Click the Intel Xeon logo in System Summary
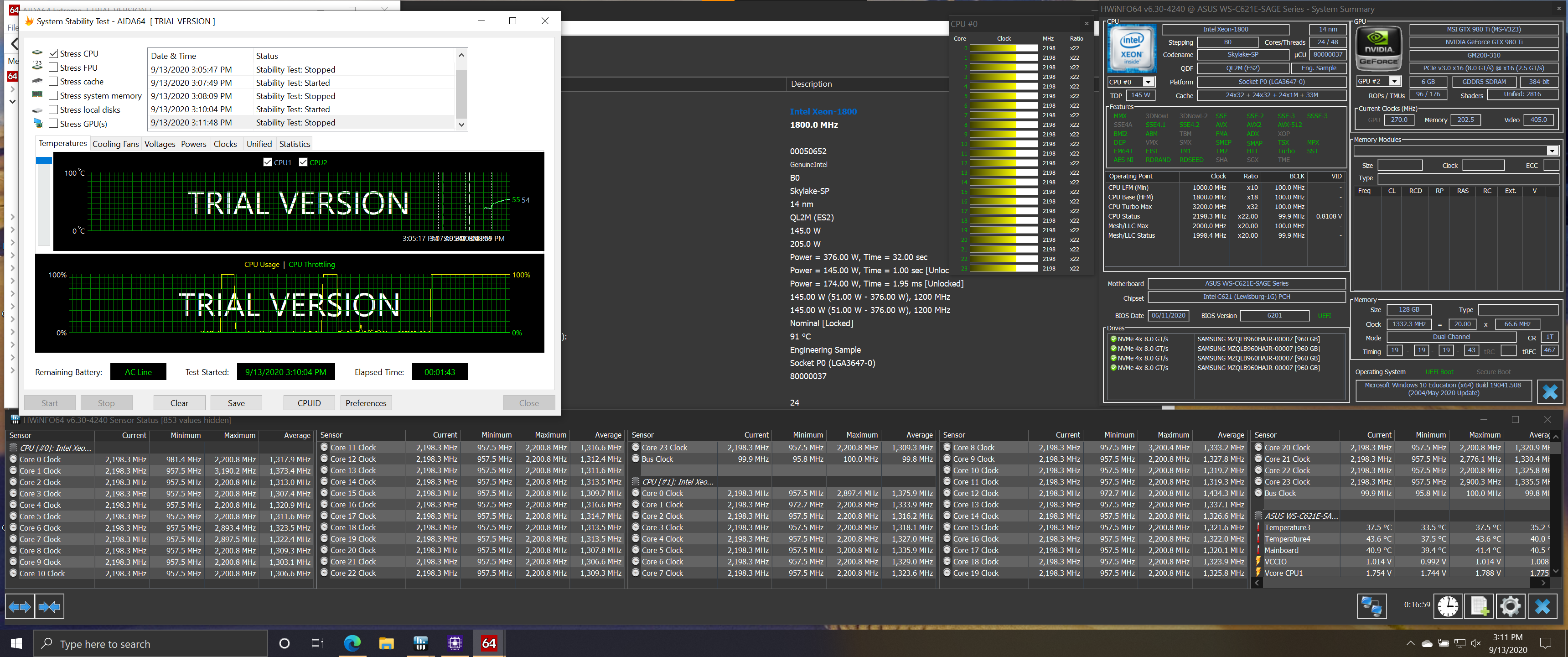 1132,49
